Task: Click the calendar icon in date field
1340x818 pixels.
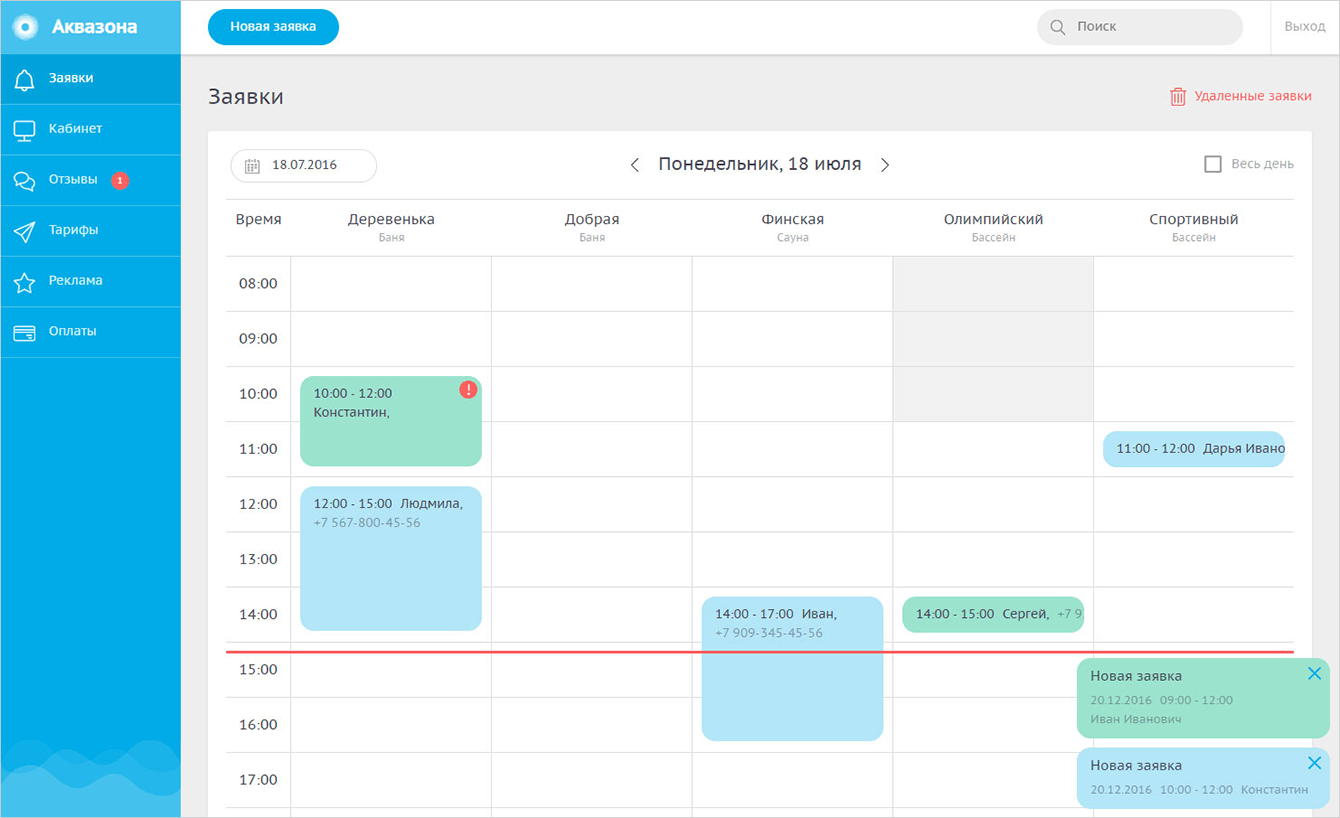Action: (x=252, y=166)
